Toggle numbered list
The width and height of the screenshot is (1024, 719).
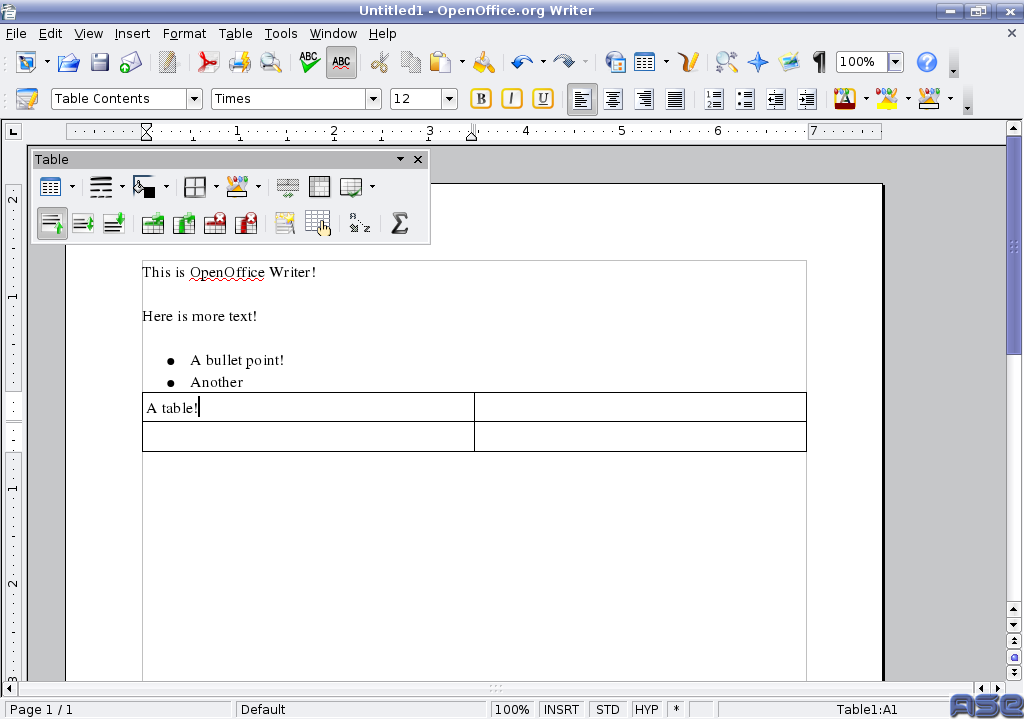click(714, 99)
